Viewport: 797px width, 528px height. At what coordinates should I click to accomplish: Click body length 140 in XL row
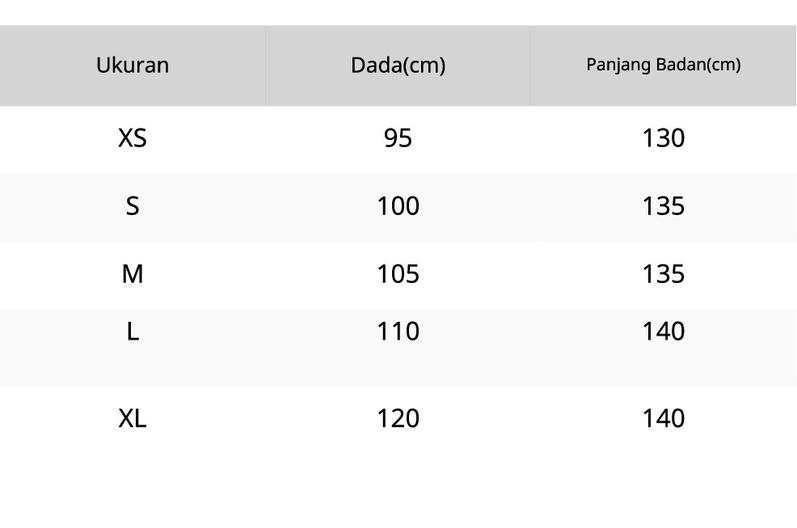pyautogui.click(x=663, y=419)
